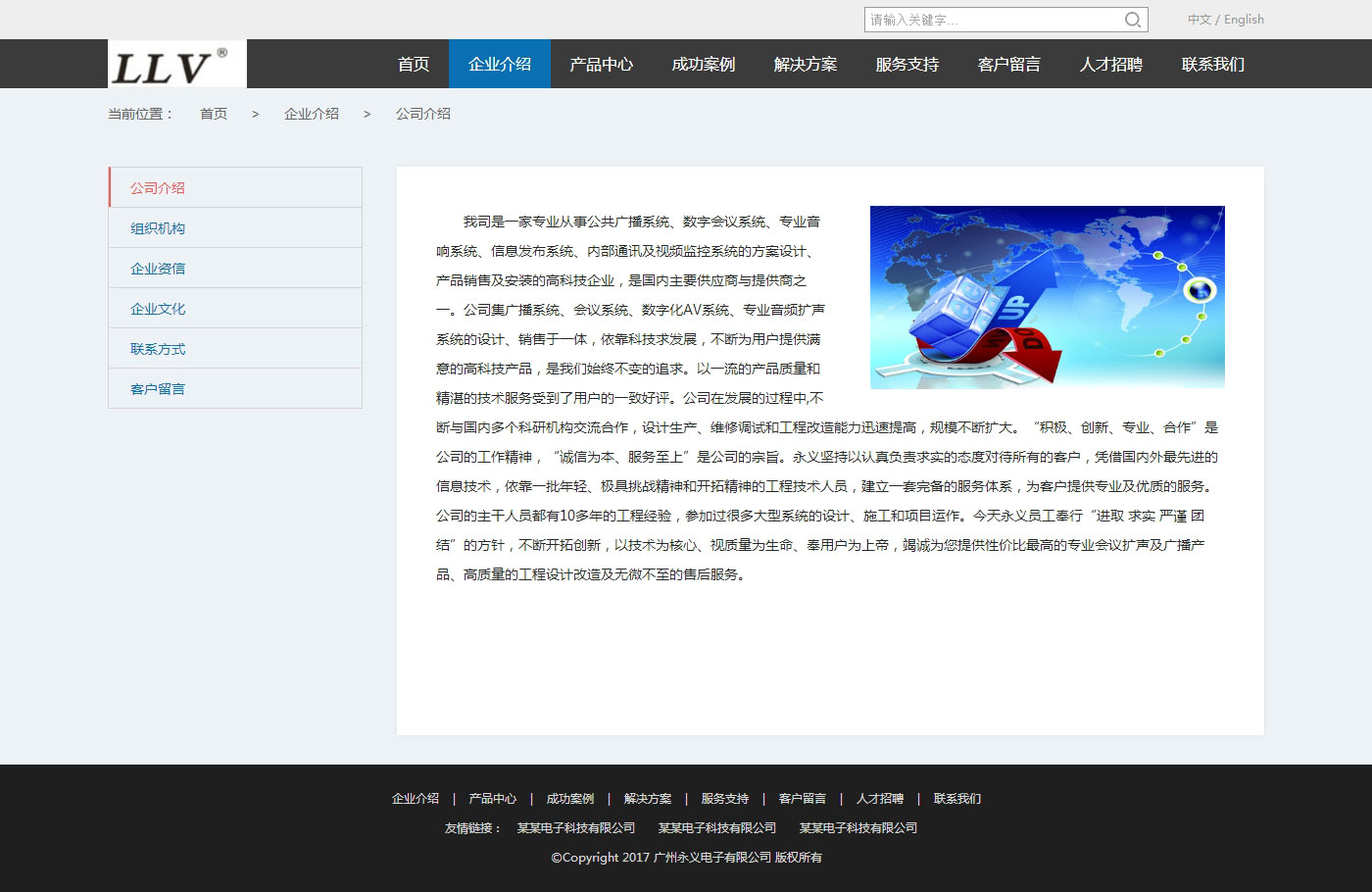Screen dimensions: 1372x892
Task: Click the search magnifier icon
Action: [1132, 20]
